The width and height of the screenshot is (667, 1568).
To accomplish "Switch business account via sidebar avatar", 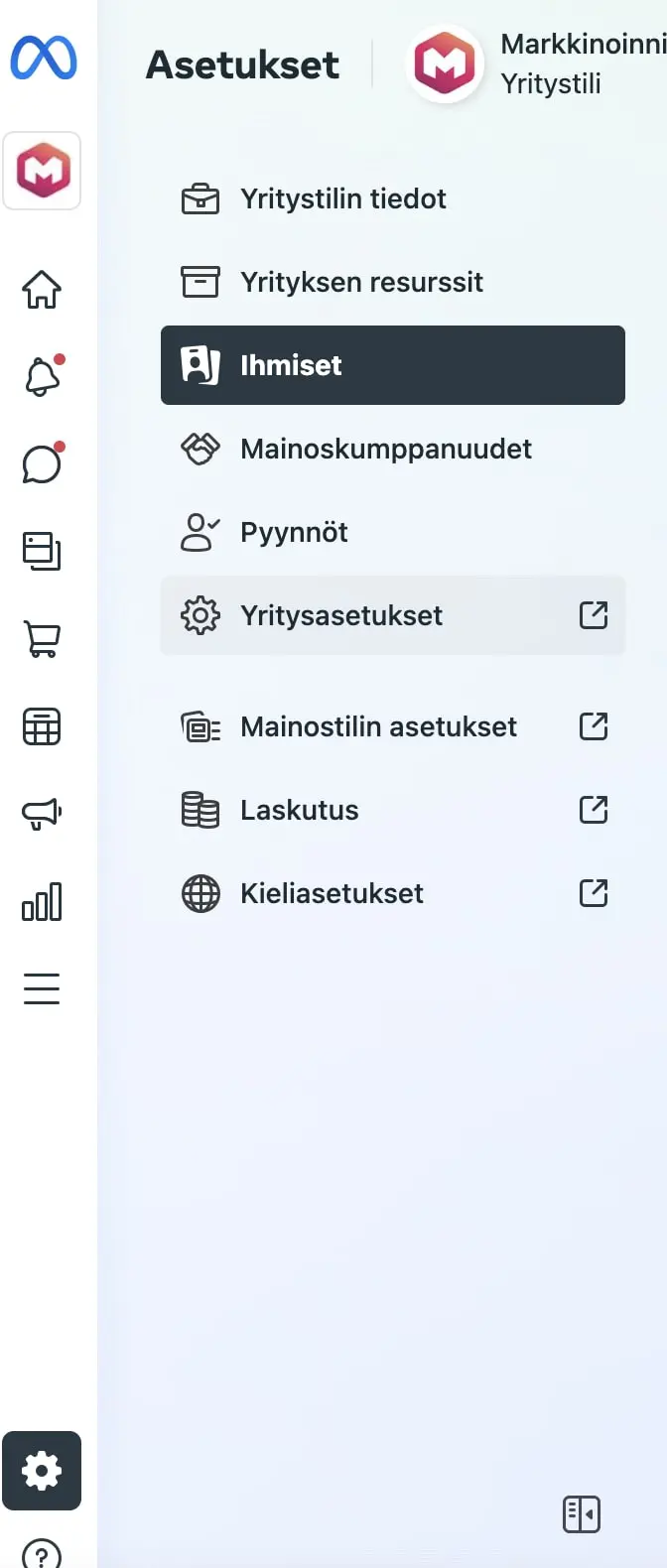I will 42,171.
